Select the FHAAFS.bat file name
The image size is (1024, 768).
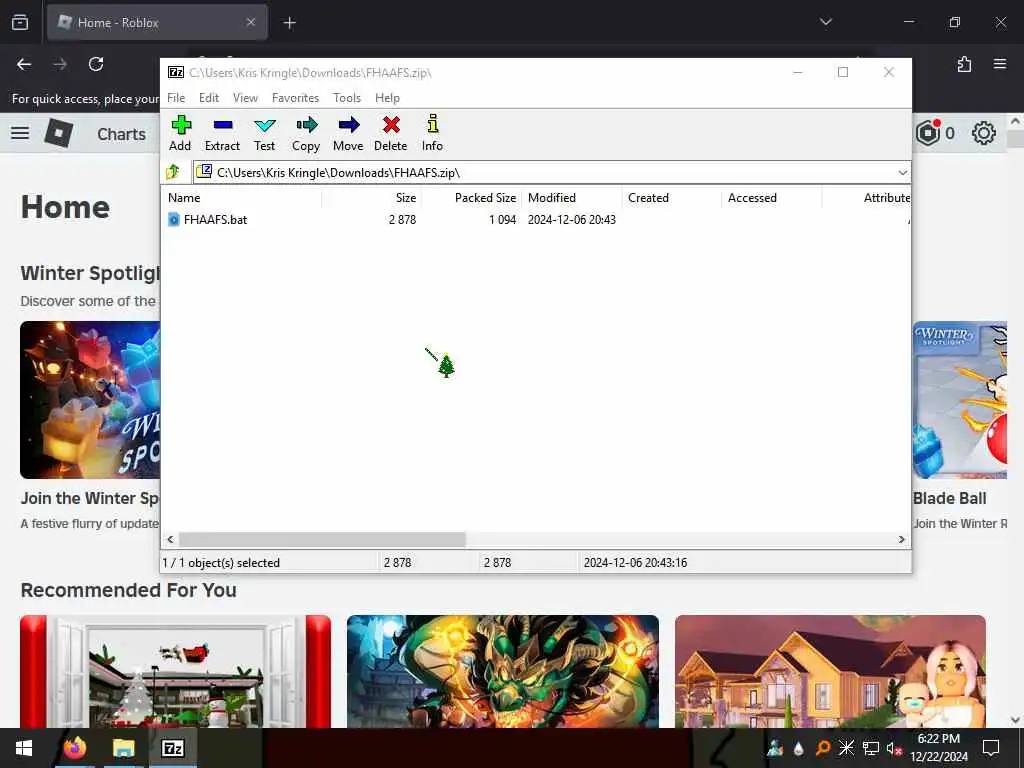216,219
